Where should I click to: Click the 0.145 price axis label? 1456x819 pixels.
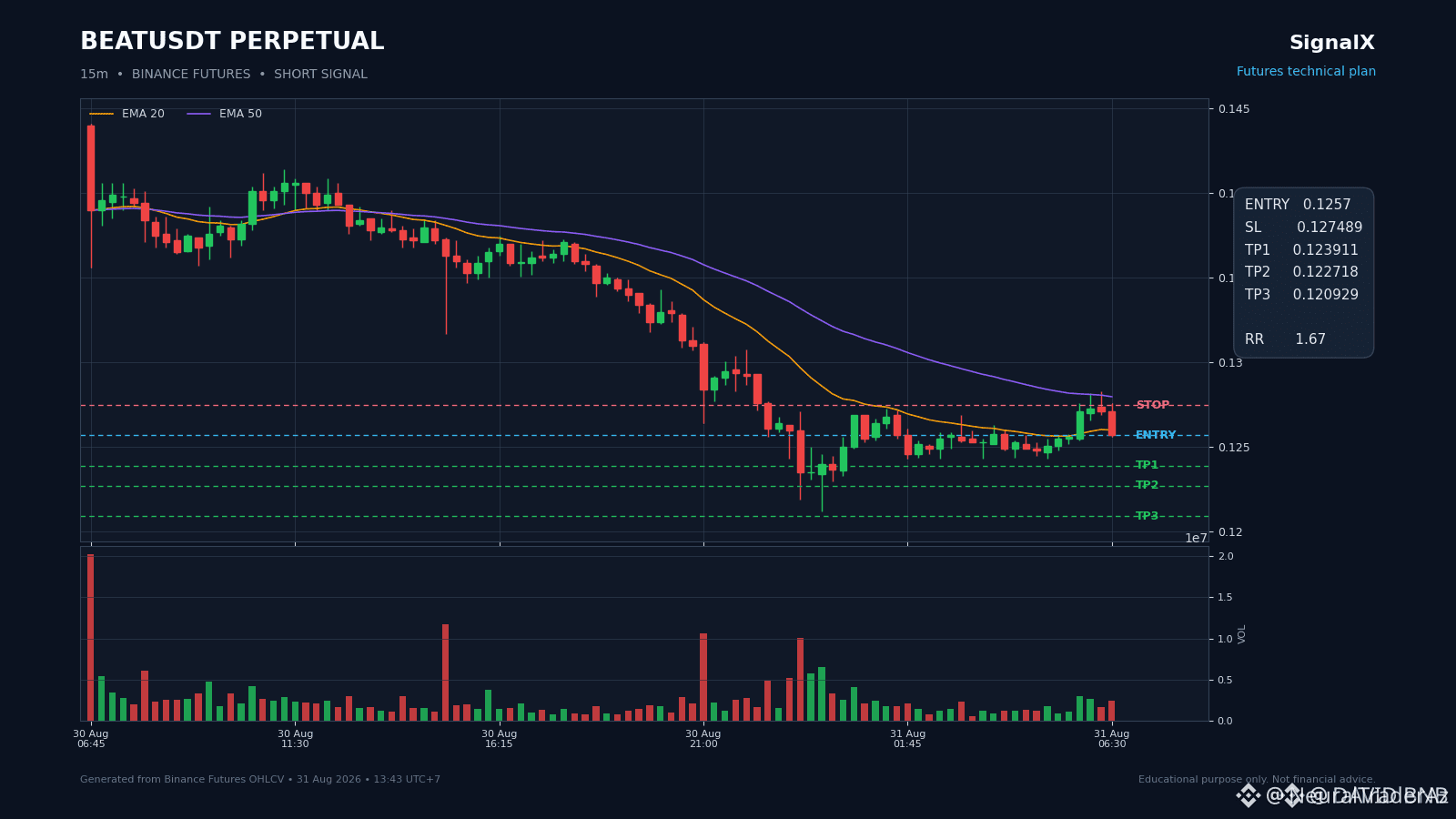(1234, 109)
